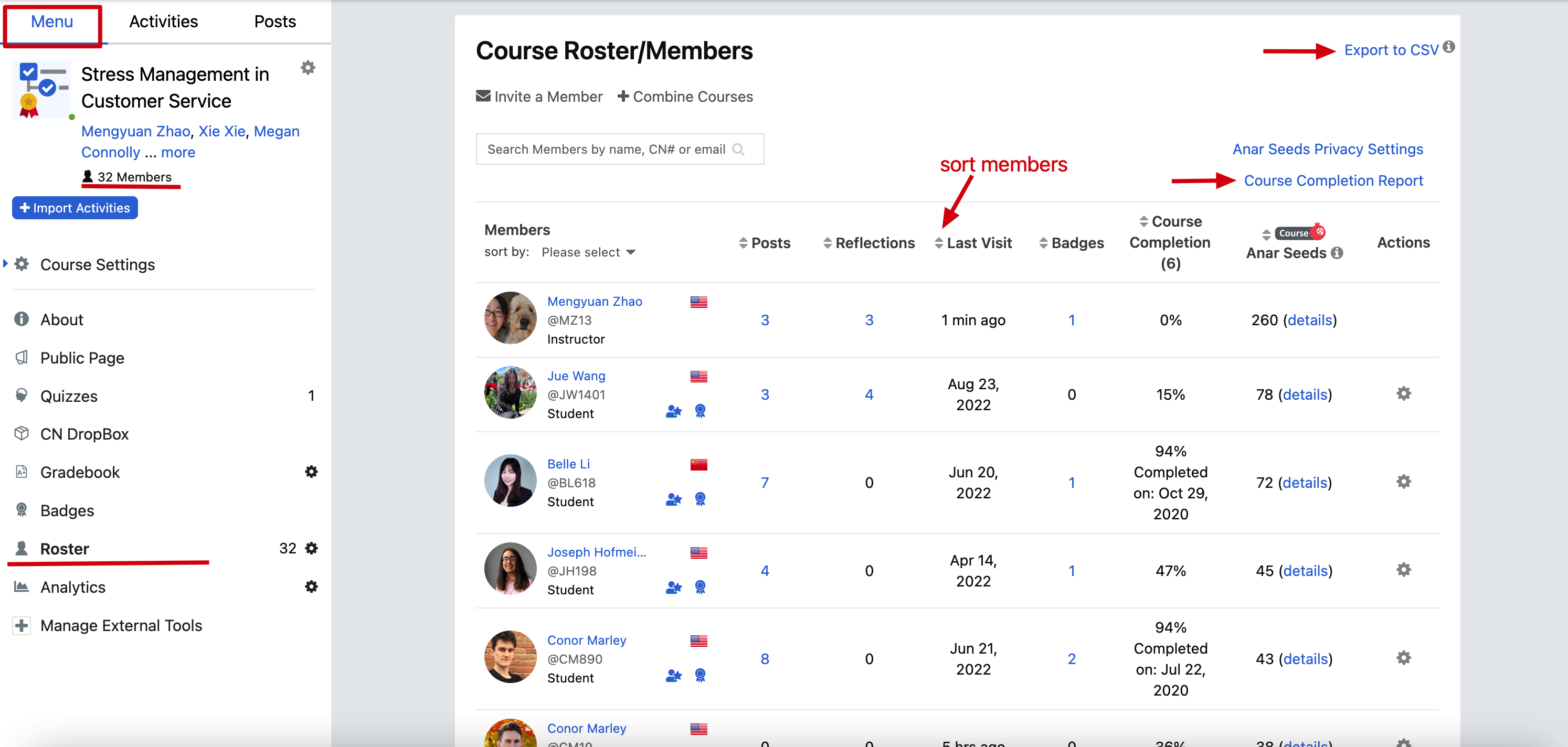Open Anar Seeds Privacy Settings link
The image size is (1568, 747).
1328,149
